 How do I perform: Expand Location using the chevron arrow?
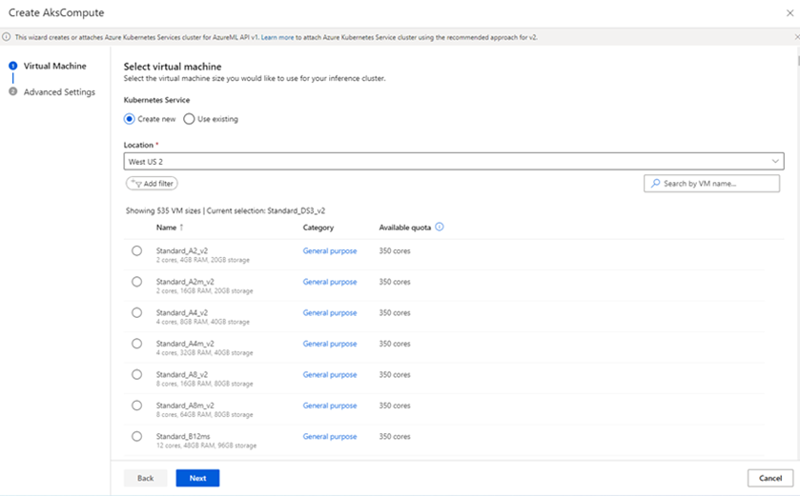tap(775, 161)
